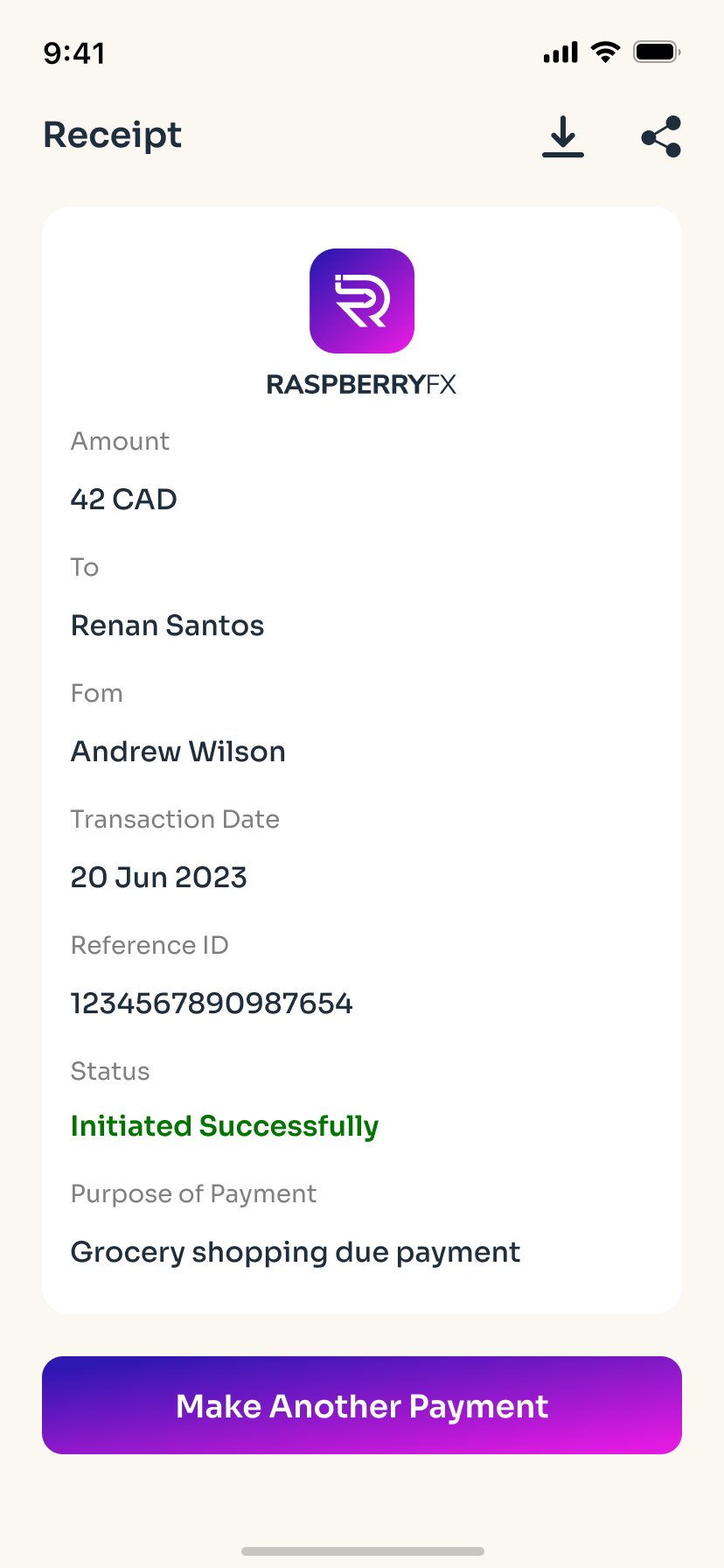This screenshot has height=1568, width=724.
Task: Tap the Initiated Successfully status text
Action: (x=225, y=1126)
